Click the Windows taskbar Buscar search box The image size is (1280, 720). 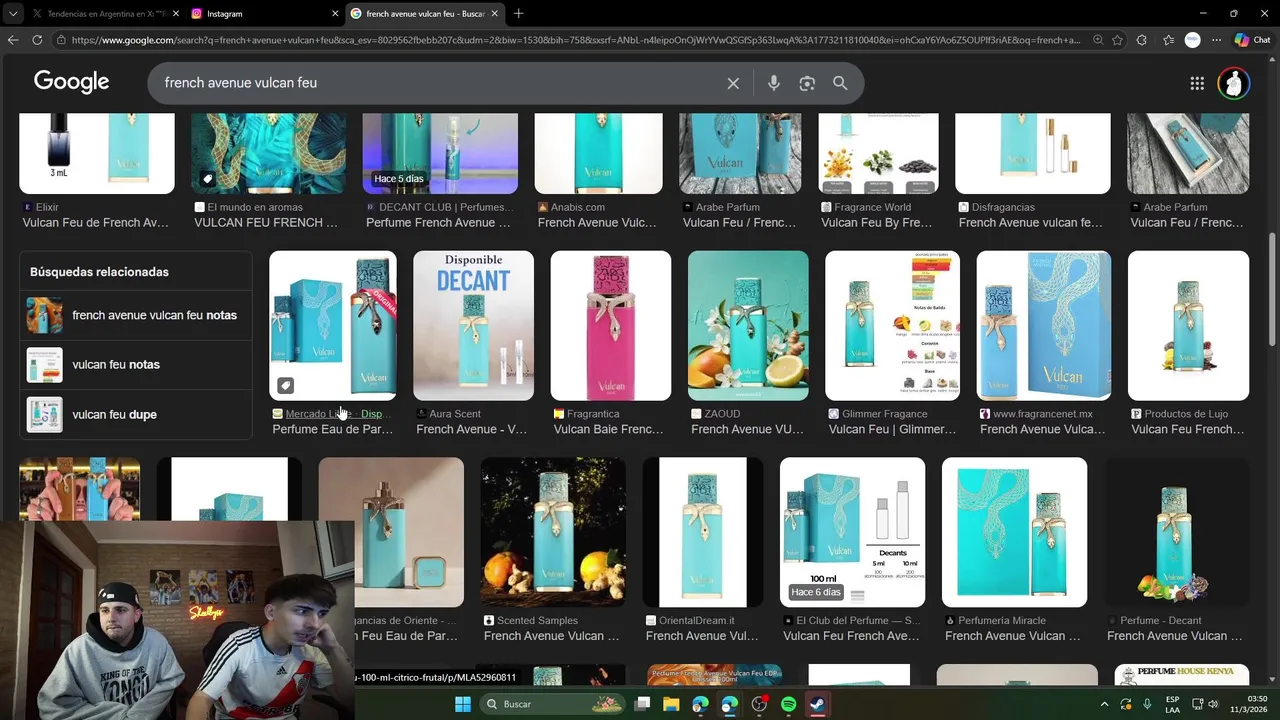pos(553,704)
